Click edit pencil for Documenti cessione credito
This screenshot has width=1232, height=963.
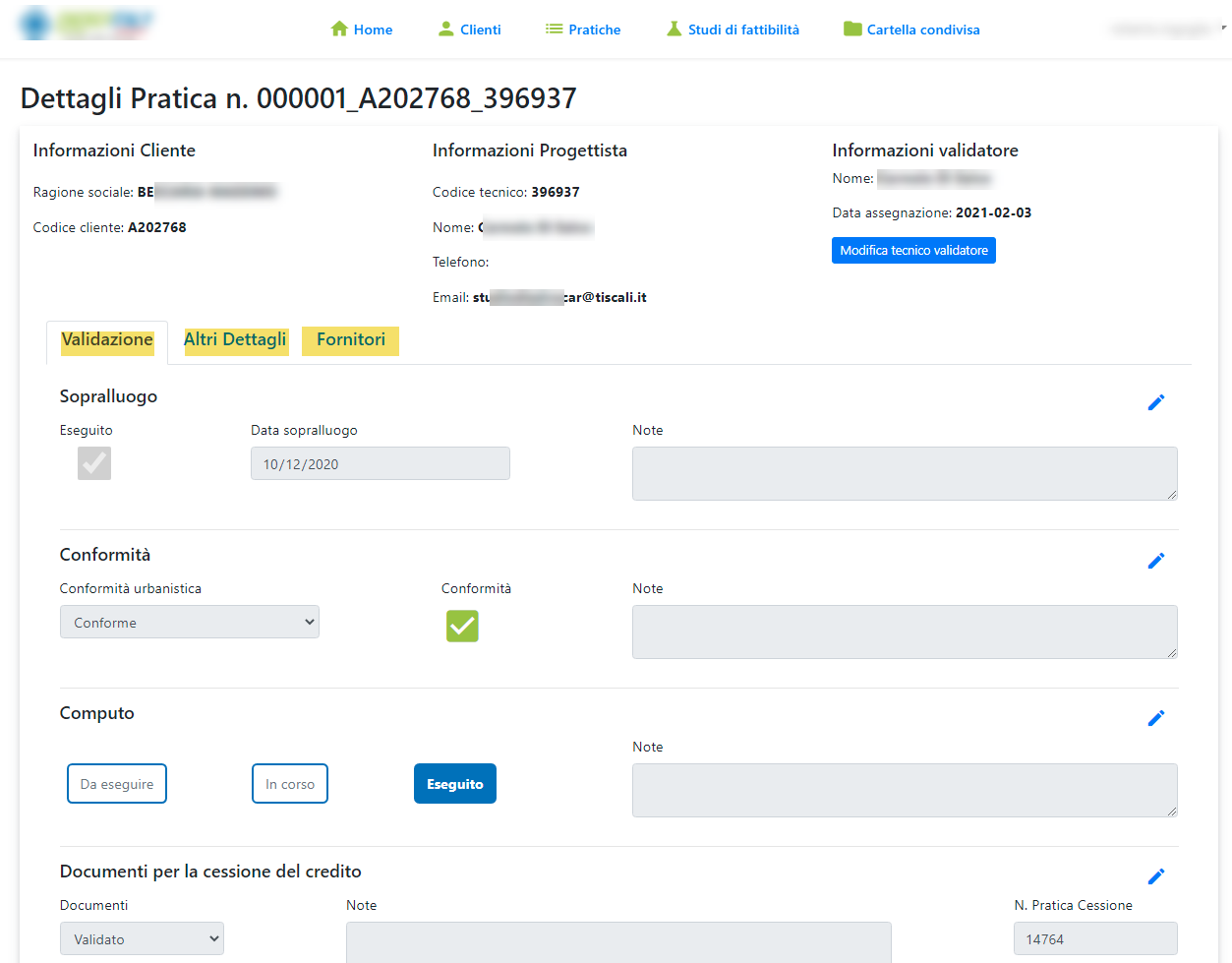click(1156, 876)
